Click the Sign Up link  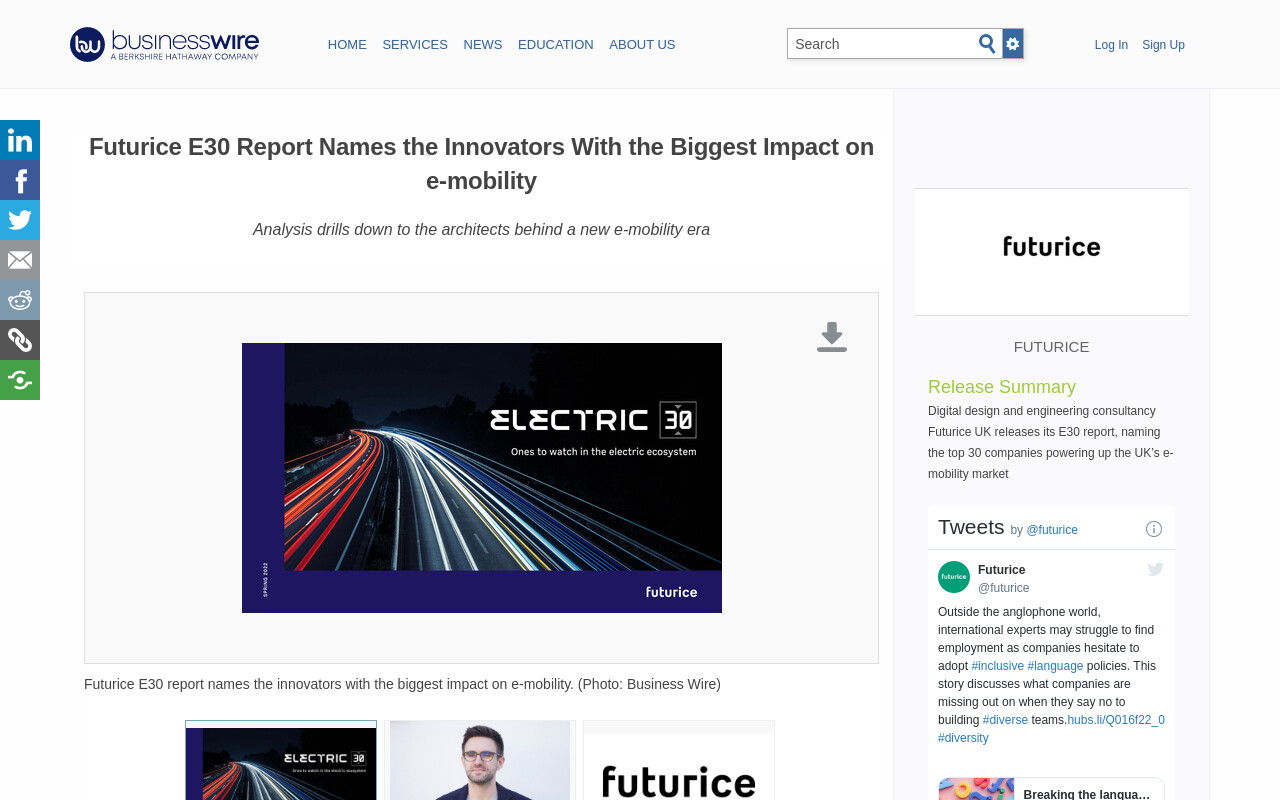(x=1163, y=45)
